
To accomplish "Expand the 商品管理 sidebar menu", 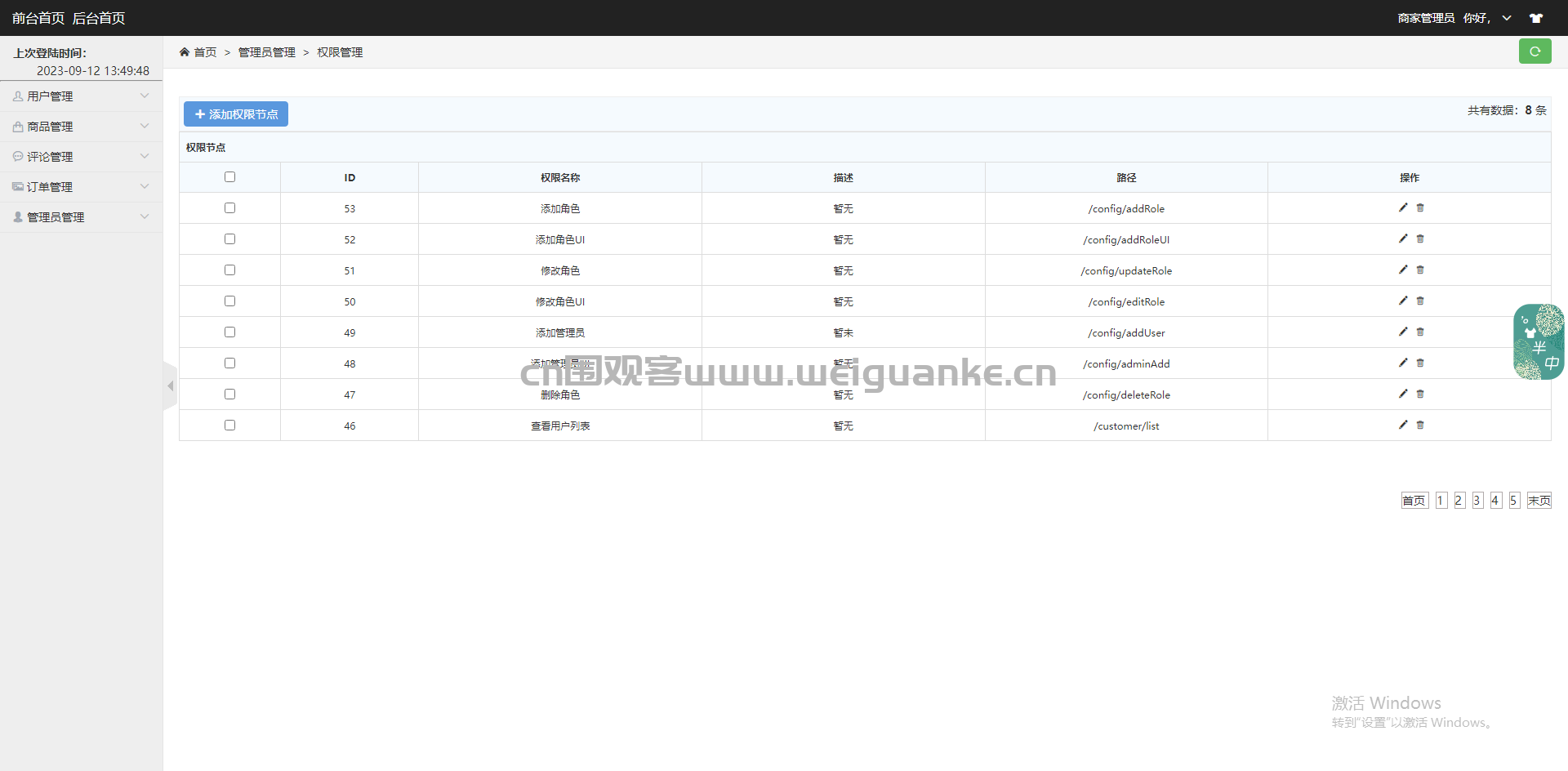I will [x=81, y=127].
